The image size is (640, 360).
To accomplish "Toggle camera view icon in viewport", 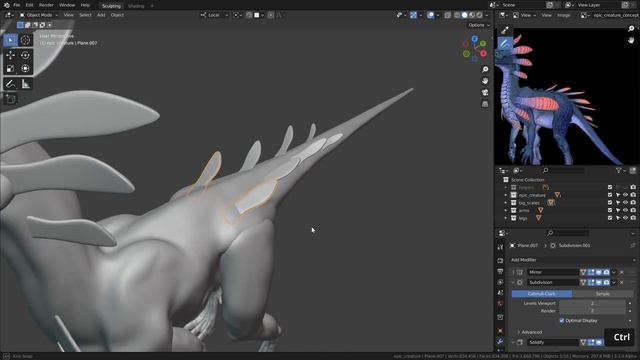I will pyautogui.click(x=485, y=92).
